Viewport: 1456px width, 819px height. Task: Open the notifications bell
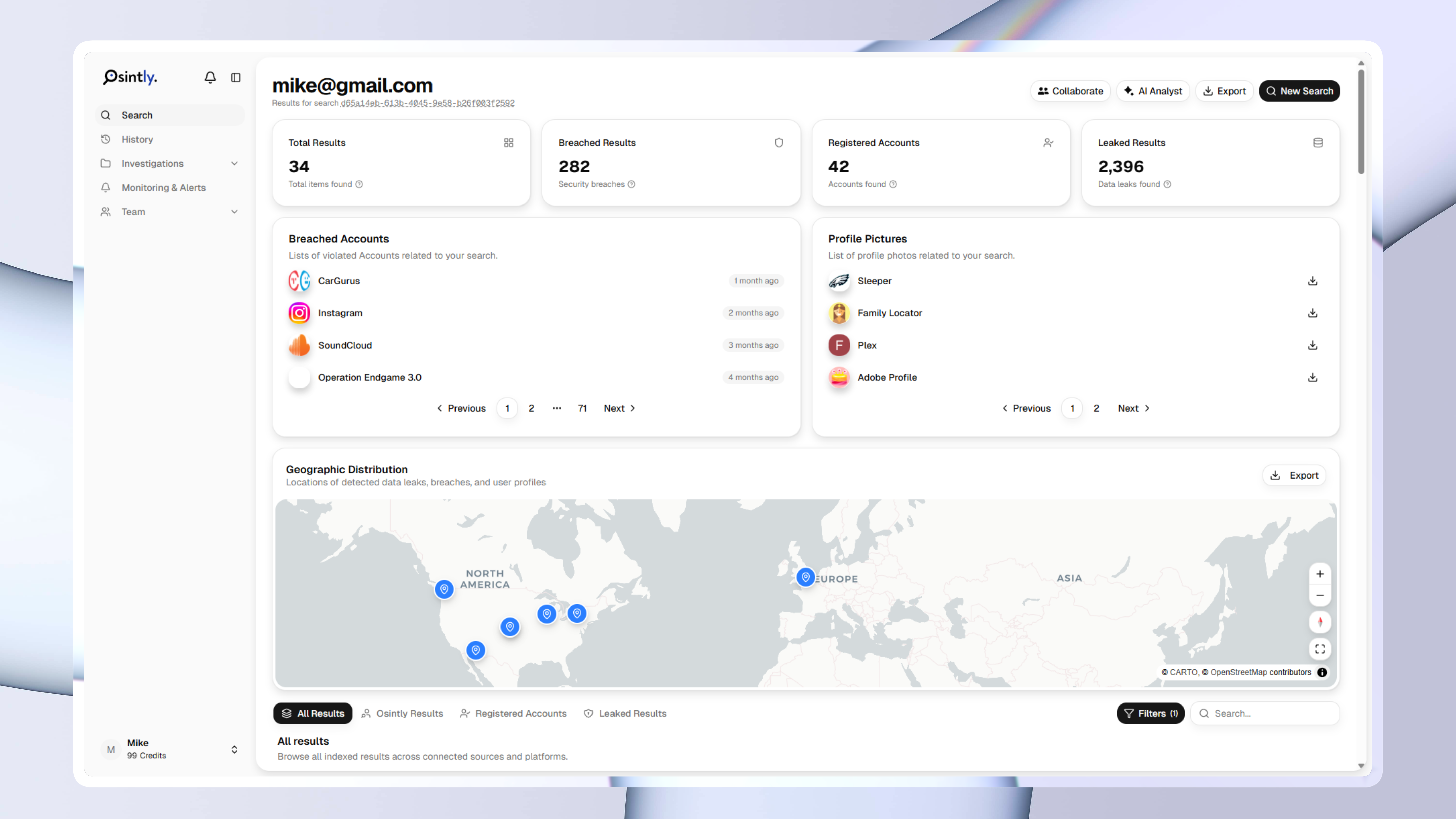(x=210, y=77)
